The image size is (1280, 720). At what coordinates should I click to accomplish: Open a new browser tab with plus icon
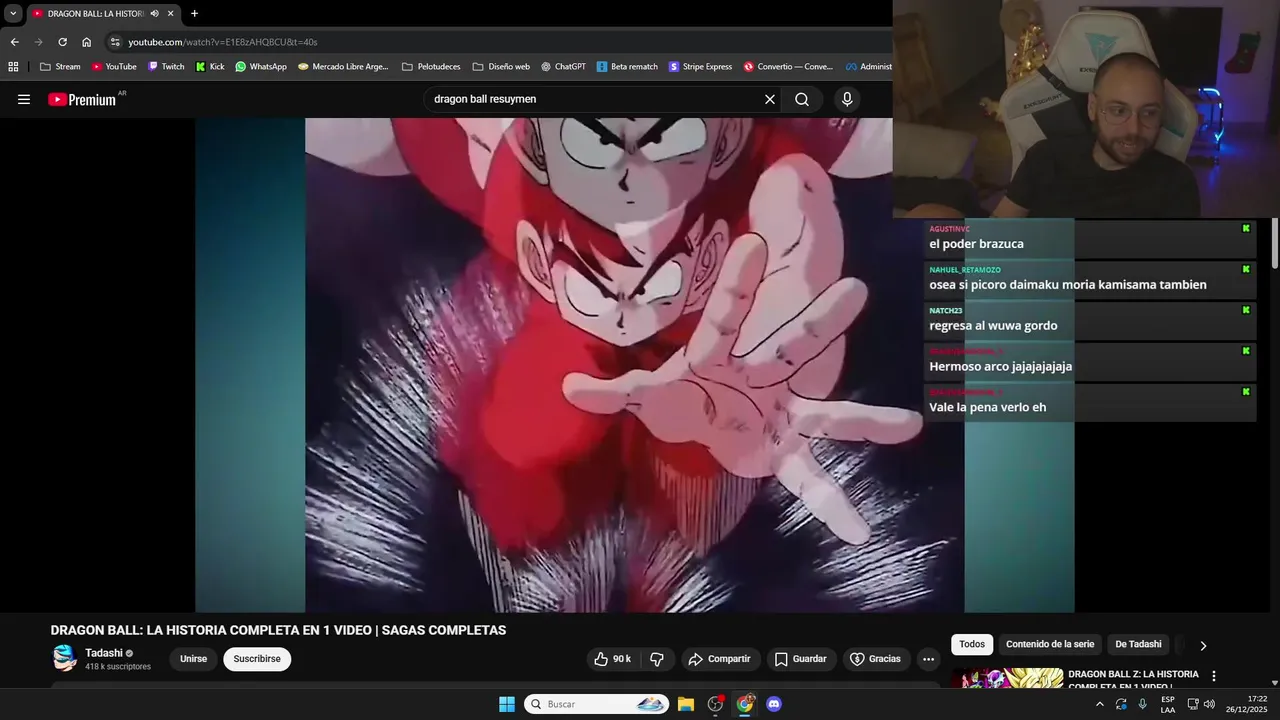[194, 13]
